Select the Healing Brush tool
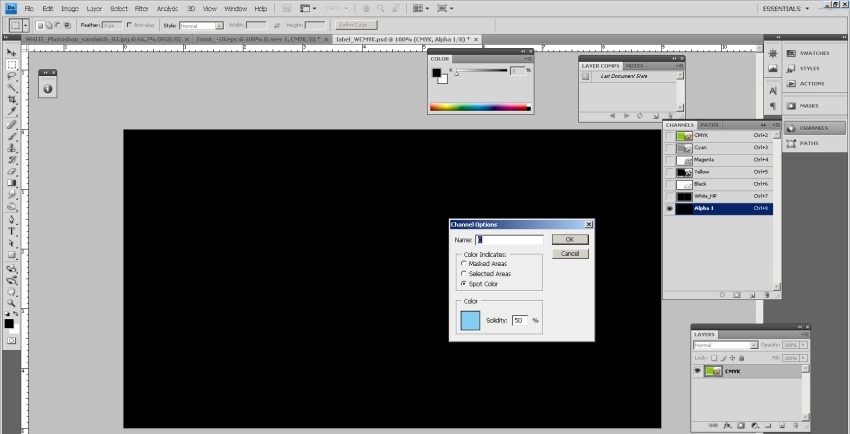 [x=11, y=125]
